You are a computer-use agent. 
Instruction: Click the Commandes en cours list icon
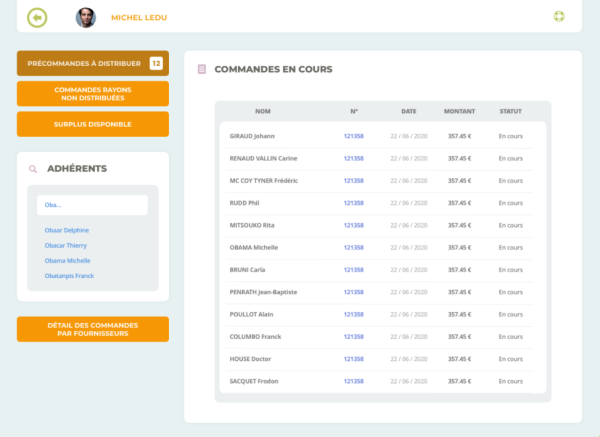coord(202,69)
